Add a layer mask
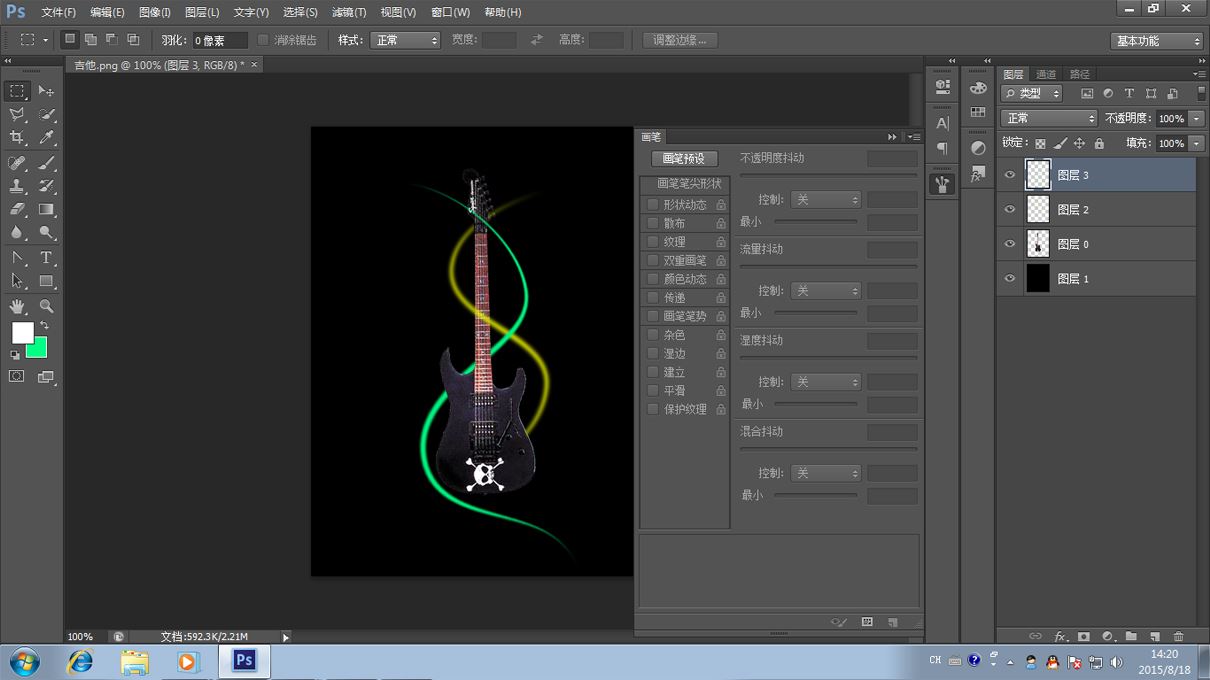The width and height of the screenshot is (1210, 680). pyautogui.click(x=1083, y=636)
